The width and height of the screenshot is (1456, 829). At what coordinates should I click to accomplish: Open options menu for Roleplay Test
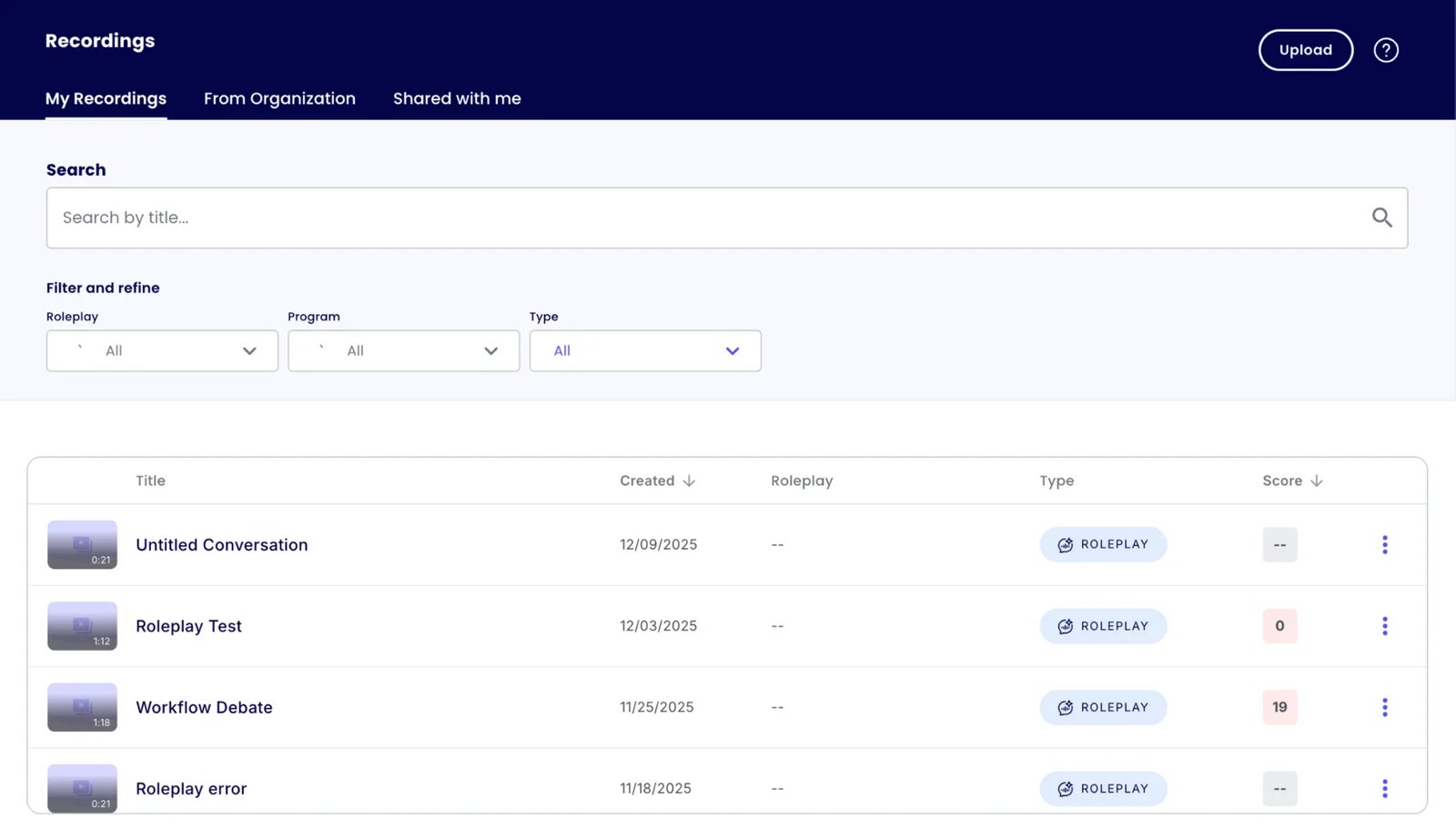point(1384,626)
